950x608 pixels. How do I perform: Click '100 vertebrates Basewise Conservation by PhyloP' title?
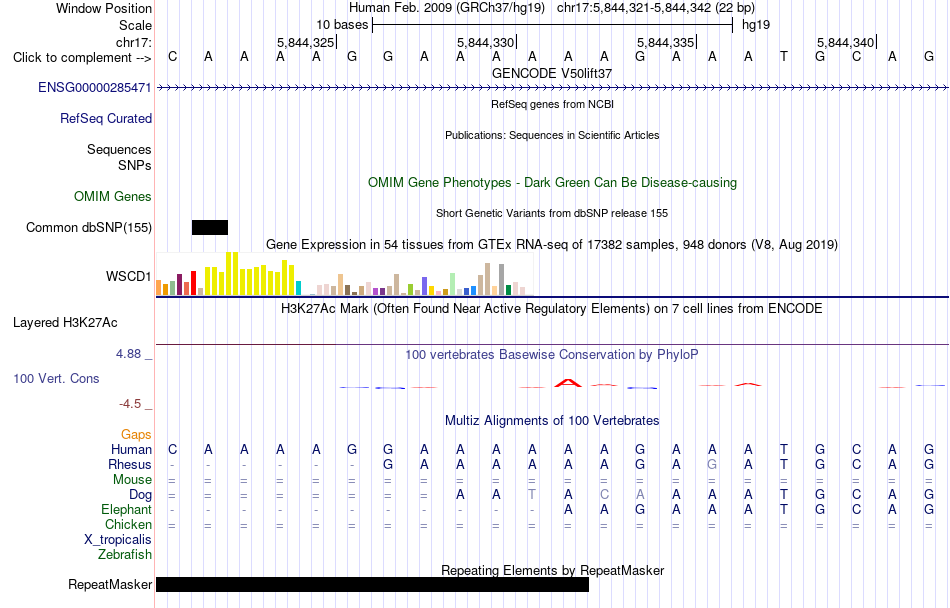tap(552, 355)
